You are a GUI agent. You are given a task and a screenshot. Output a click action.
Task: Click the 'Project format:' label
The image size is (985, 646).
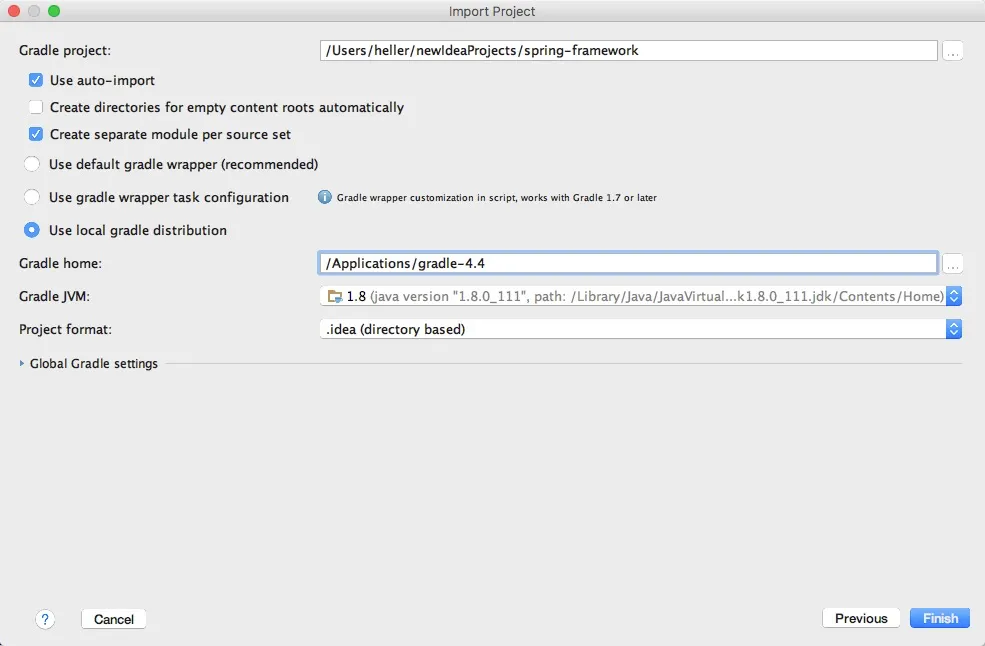pos(65,329)
